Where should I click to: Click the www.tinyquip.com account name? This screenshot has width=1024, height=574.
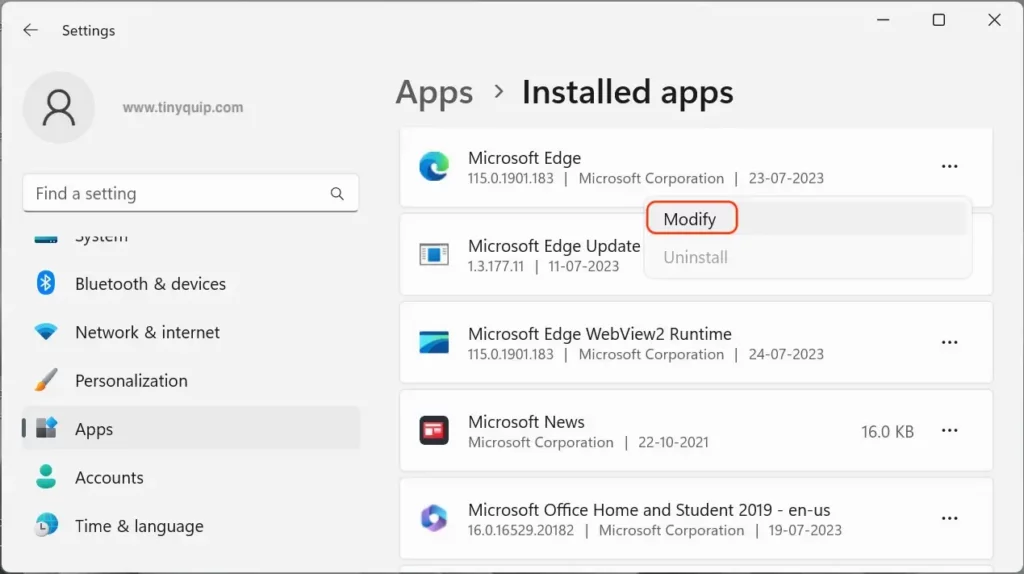pos(183,107)
